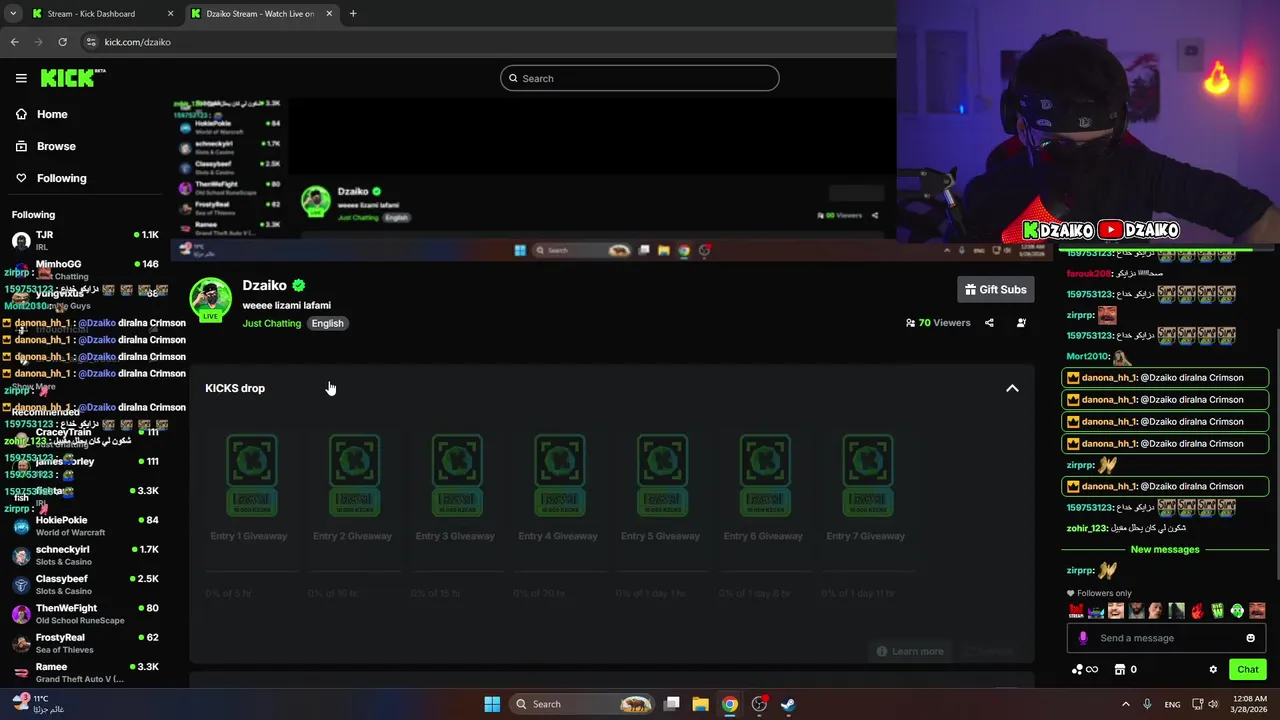Collapse the KICKS drop panel
The width and height of the screenshot is (1280, 720).
point(1012,388)
